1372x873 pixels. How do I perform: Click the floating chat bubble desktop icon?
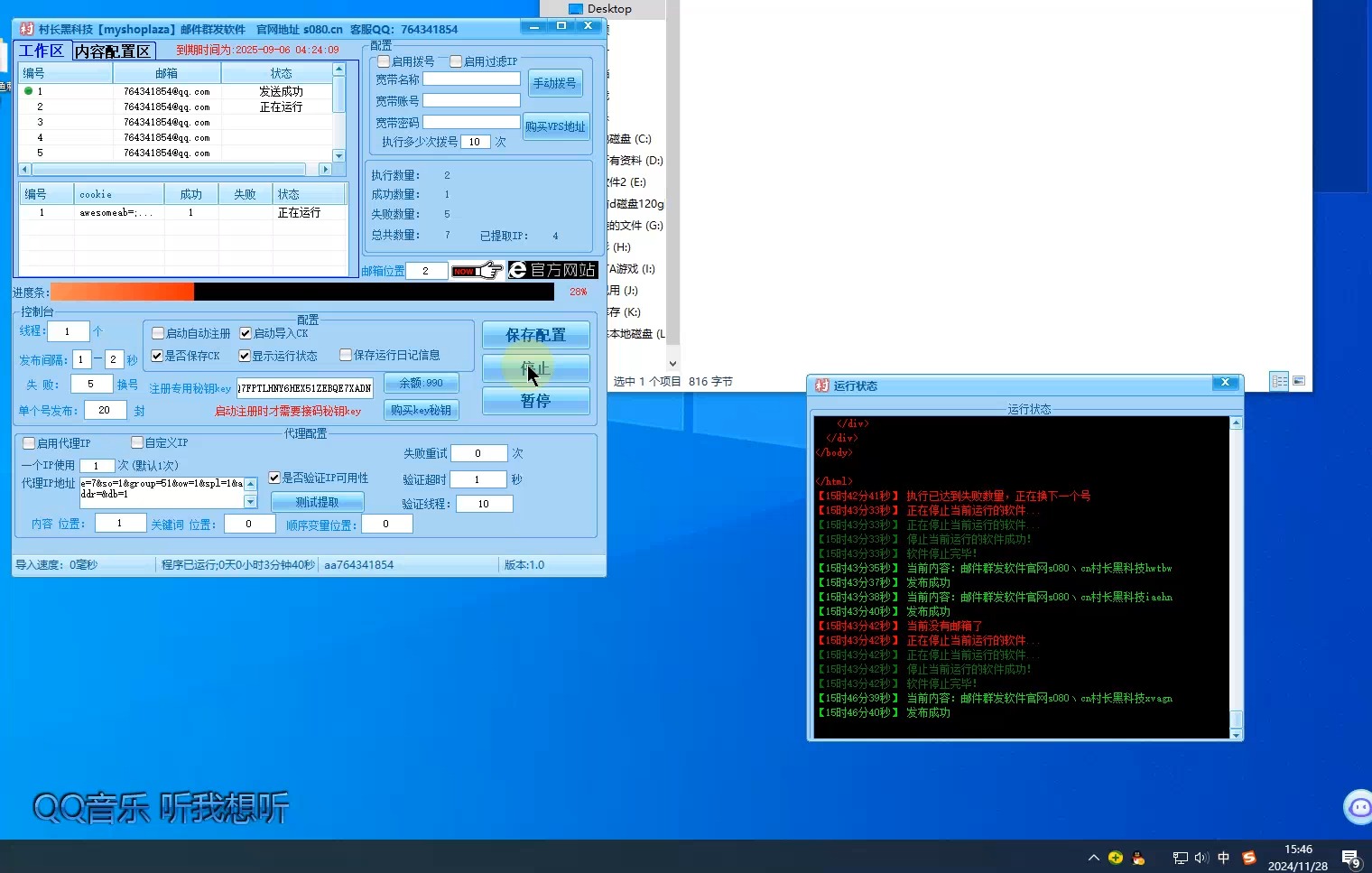[x=1358, y=807]
